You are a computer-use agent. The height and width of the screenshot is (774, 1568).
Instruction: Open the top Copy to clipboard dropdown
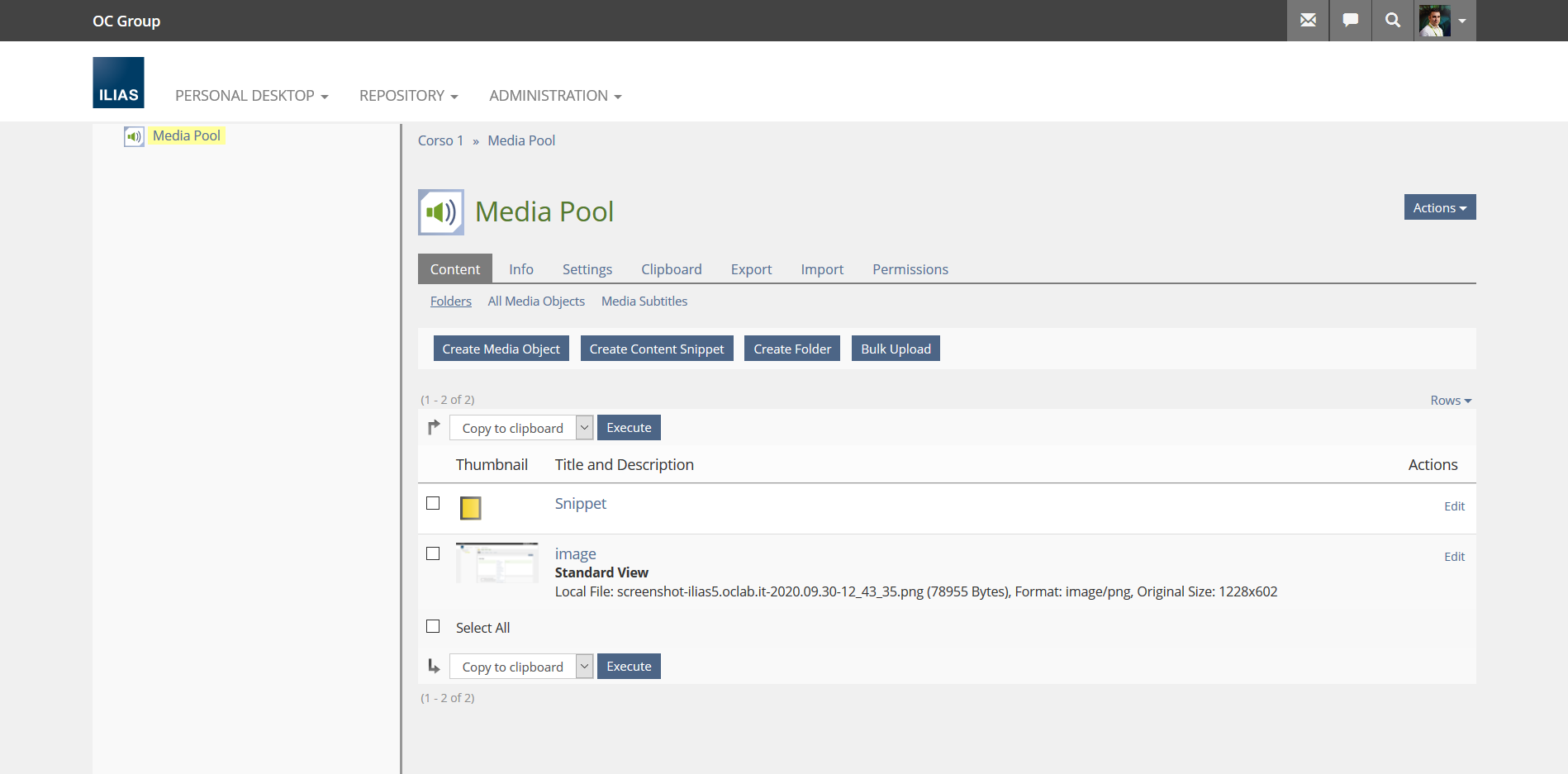[x=521, y=428]
